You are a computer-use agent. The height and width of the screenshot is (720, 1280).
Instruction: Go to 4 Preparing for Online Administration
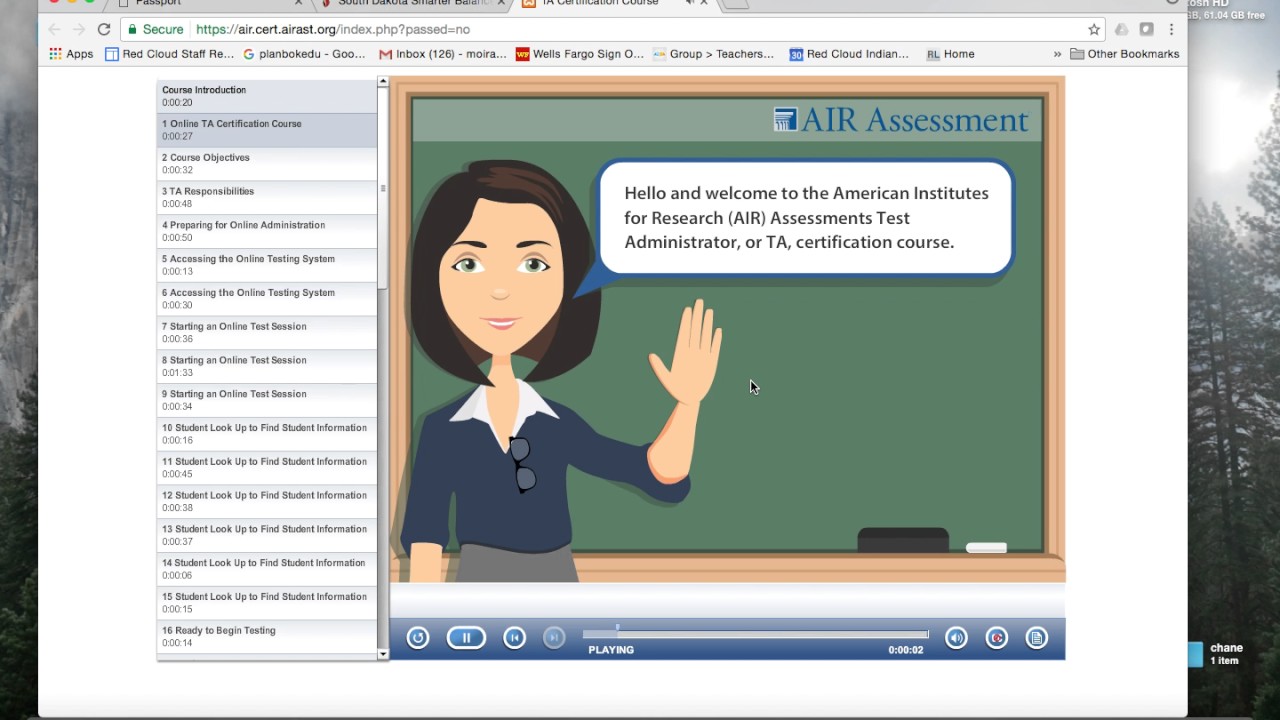click(x=266, y=232)
